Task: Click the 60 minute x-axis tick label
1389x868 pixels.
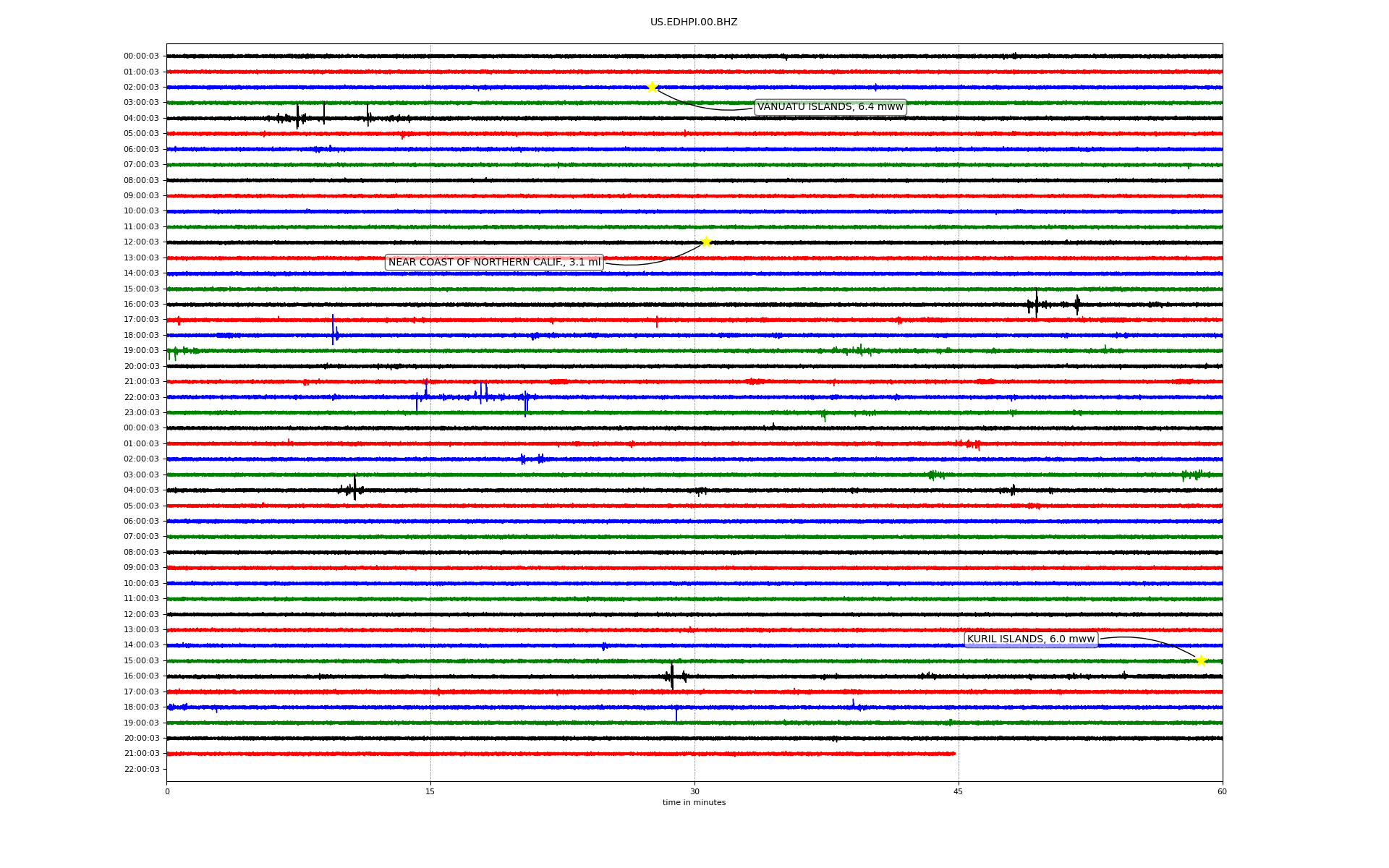Action: coord(1222,791)
